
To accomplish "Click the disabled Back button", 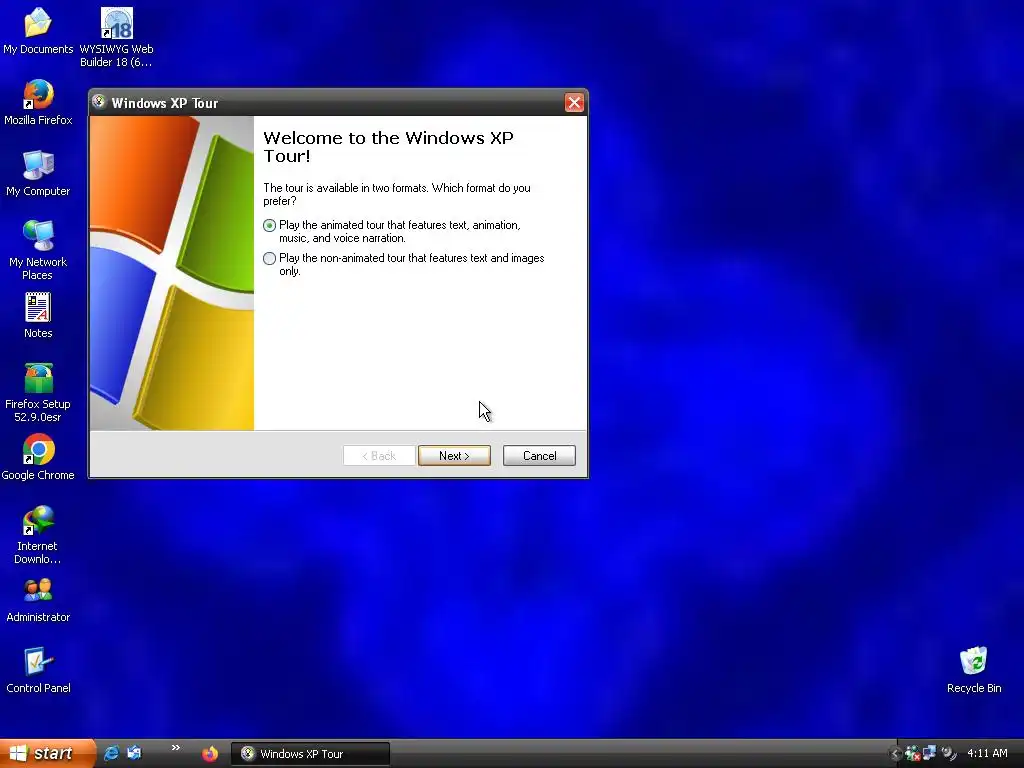I will click(379, 456).
